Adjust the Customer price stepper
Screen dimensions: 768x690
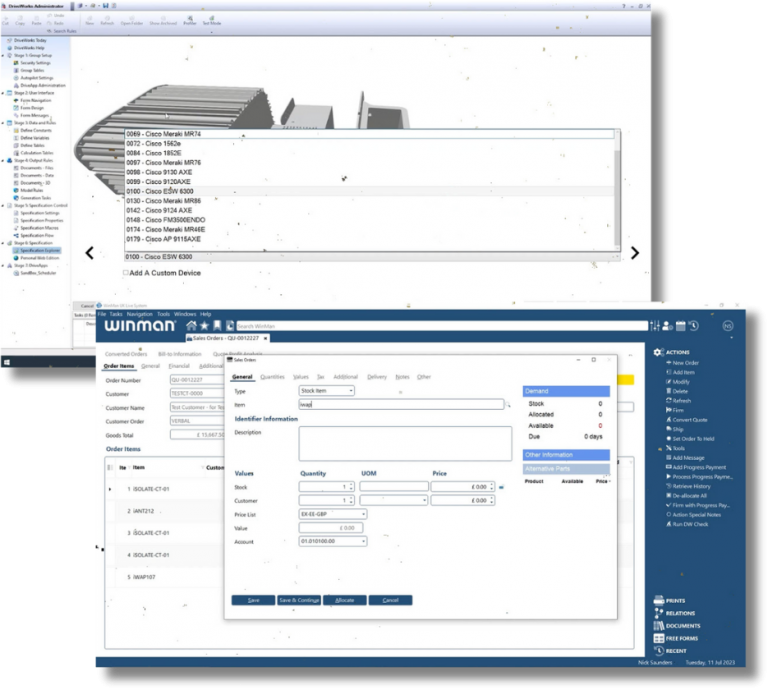[492, 500]
